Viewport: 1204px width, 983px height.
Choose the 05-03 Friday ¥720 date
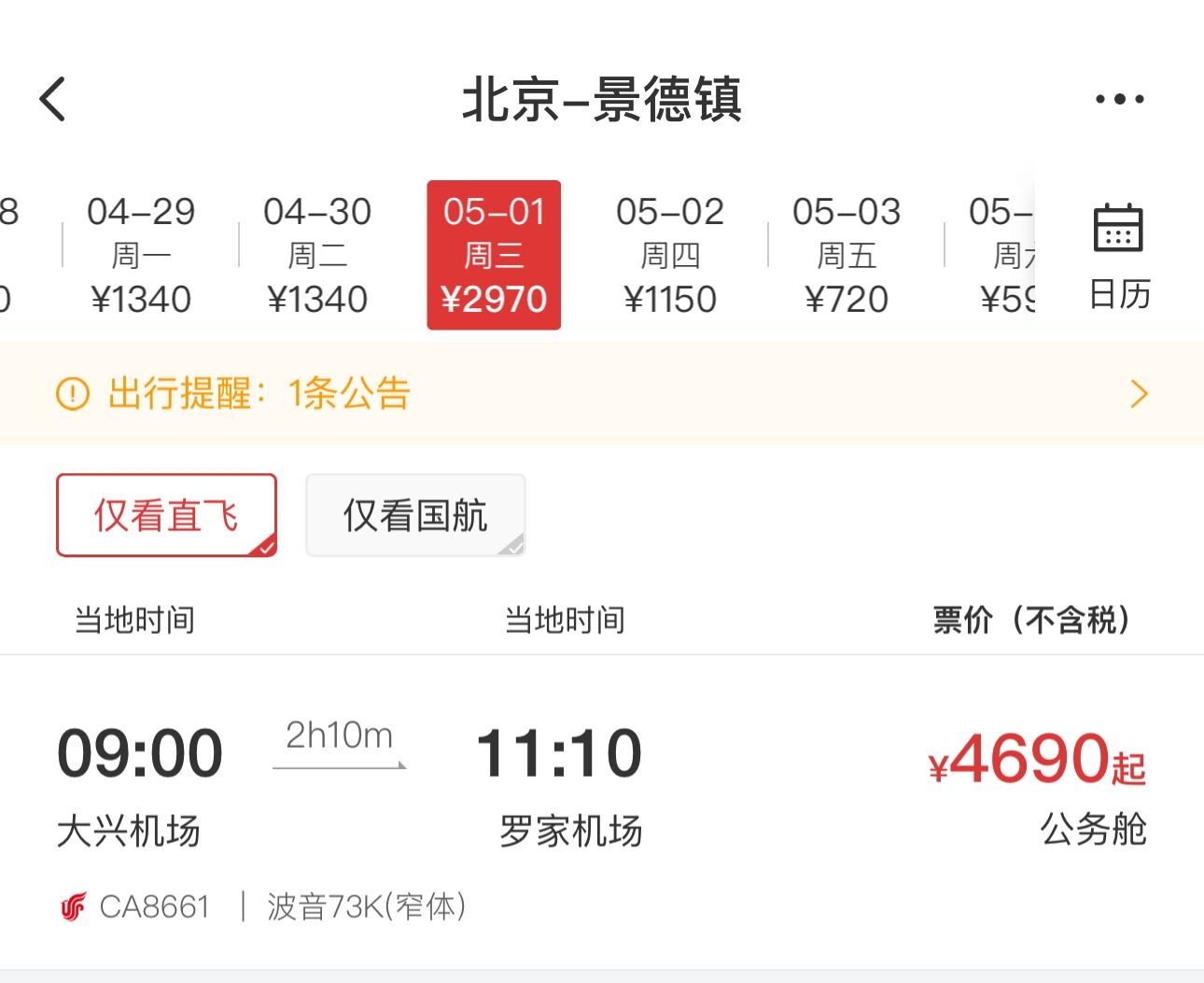click(x=847, y=255)
